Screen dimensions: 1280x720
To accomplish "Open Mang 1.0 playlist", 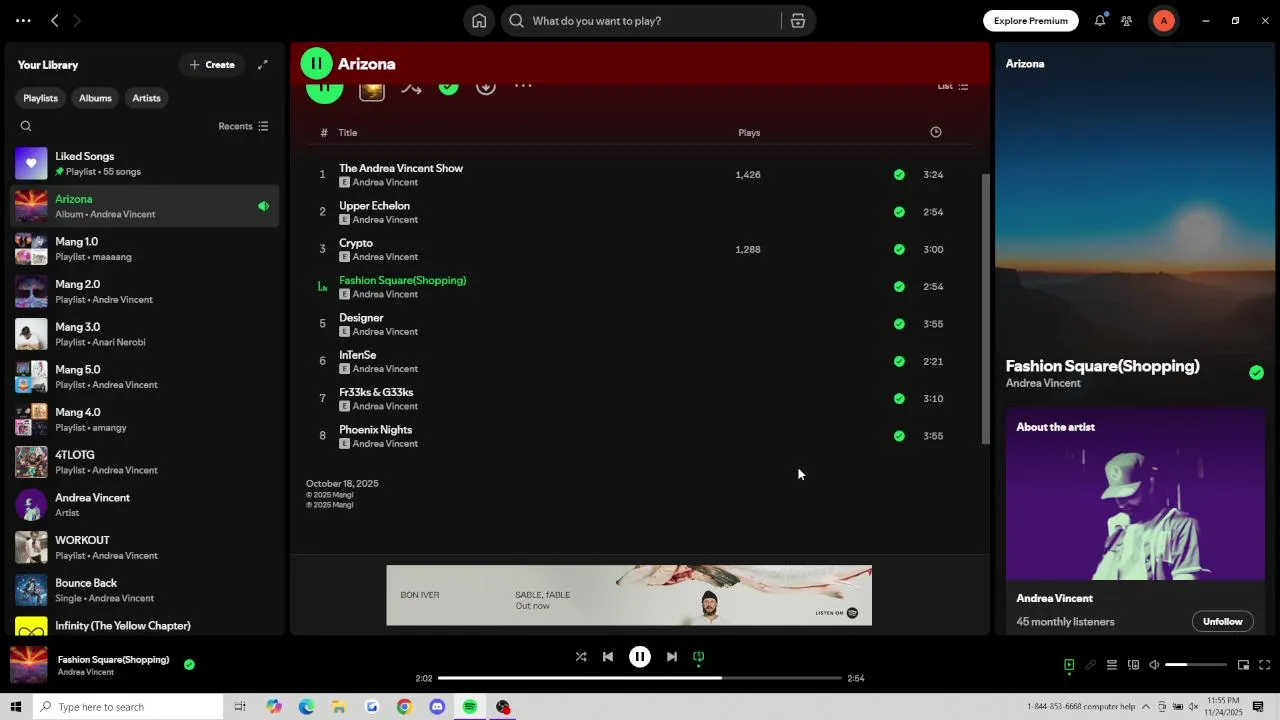I will tap(145, 249).
